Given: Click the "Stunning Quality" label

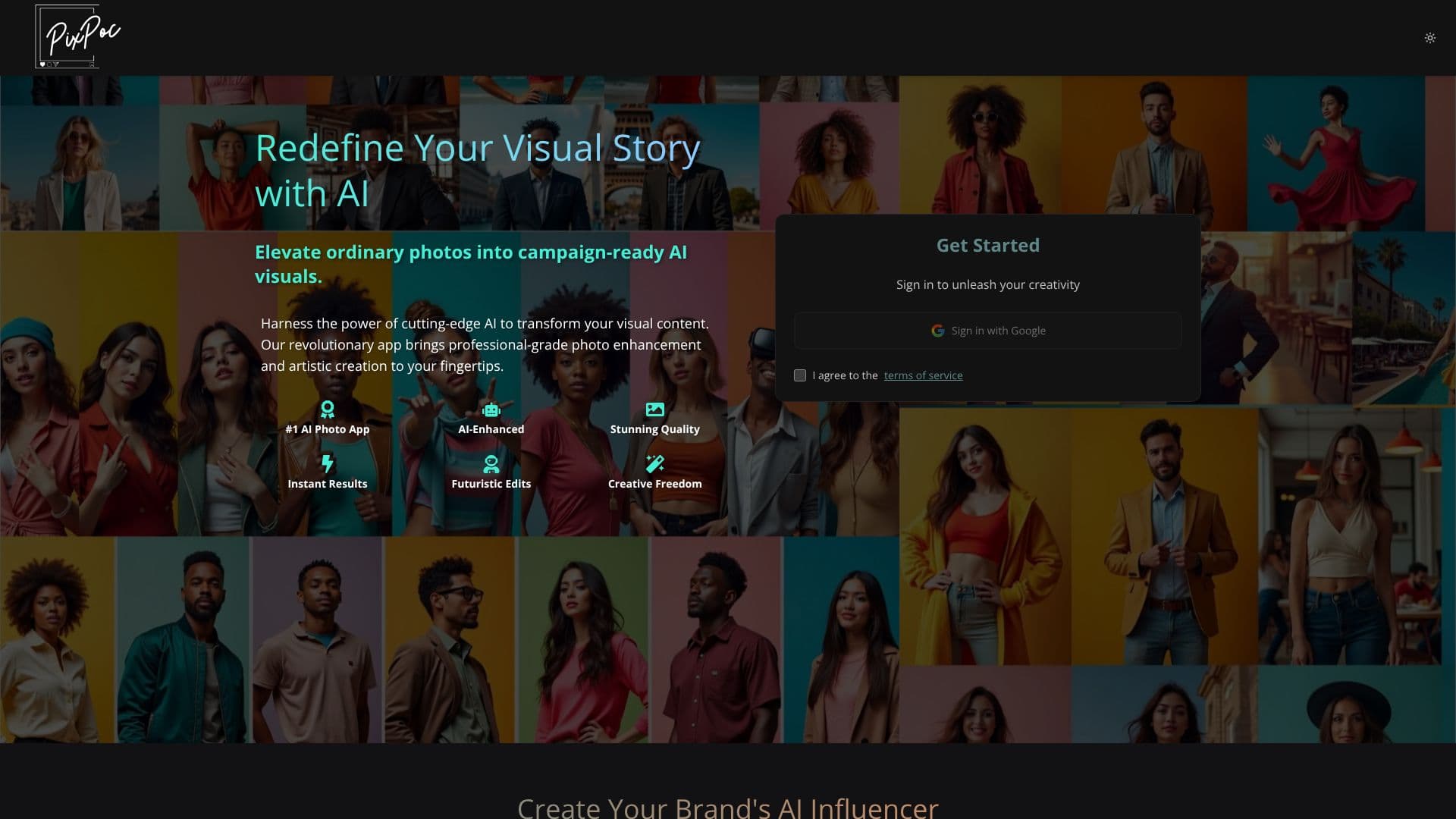Looking at the screenshot, I should [x=654, y=429].
